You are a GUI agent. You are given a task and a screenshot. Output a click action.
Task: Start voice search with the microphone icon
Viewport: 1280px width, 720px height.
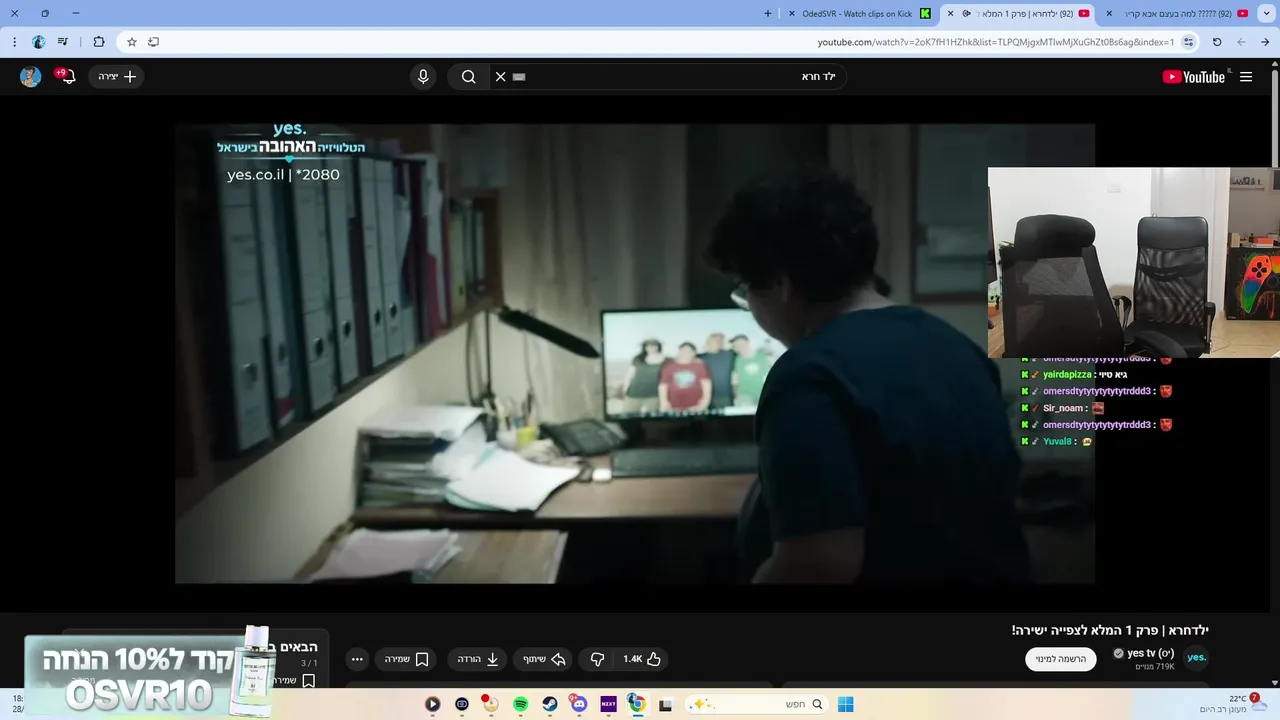tap(423, 77)
